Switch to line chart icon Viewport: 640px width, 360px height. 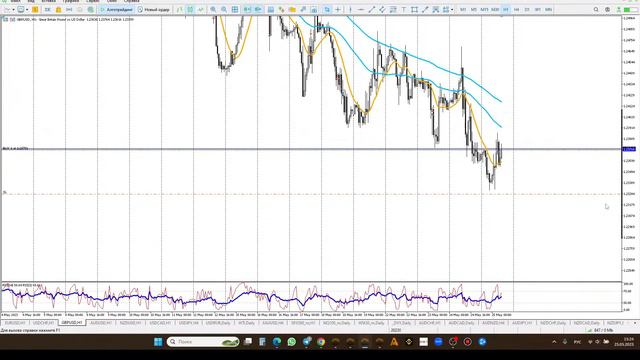[201, 9]
